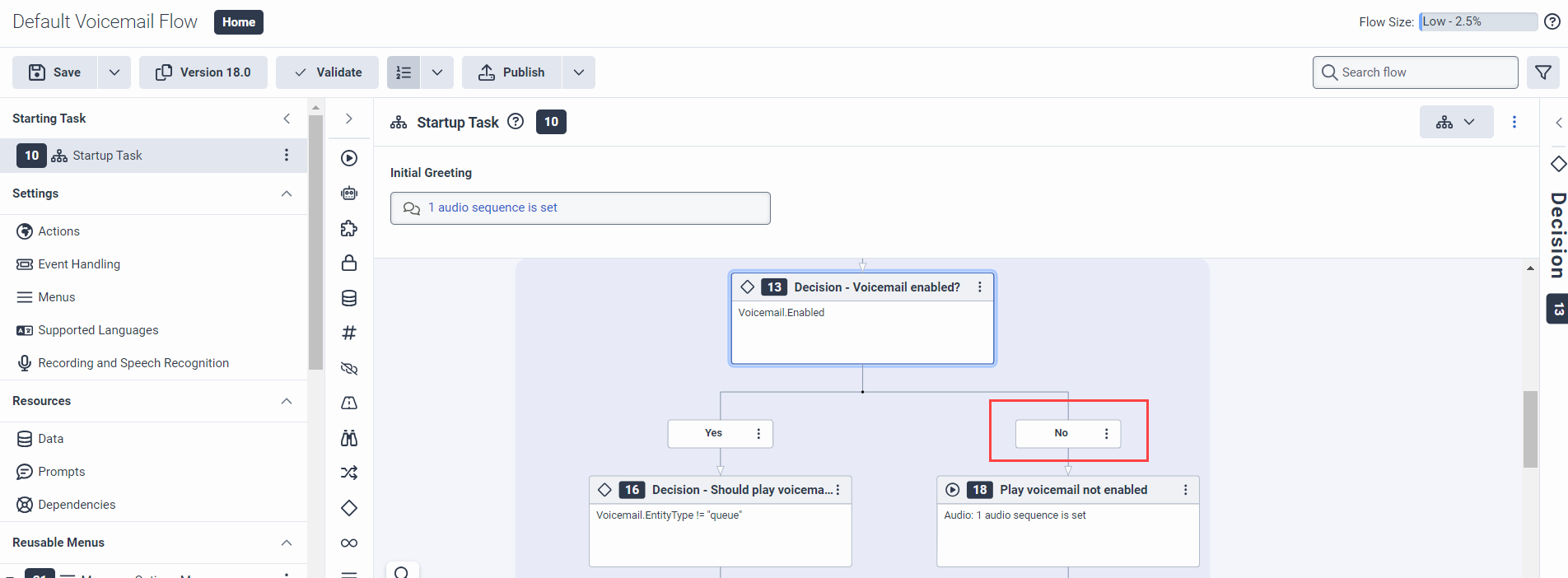The width and height of the screenshot is (1568, 578).
Task: Click the Validate button
Action: (327, 72)
